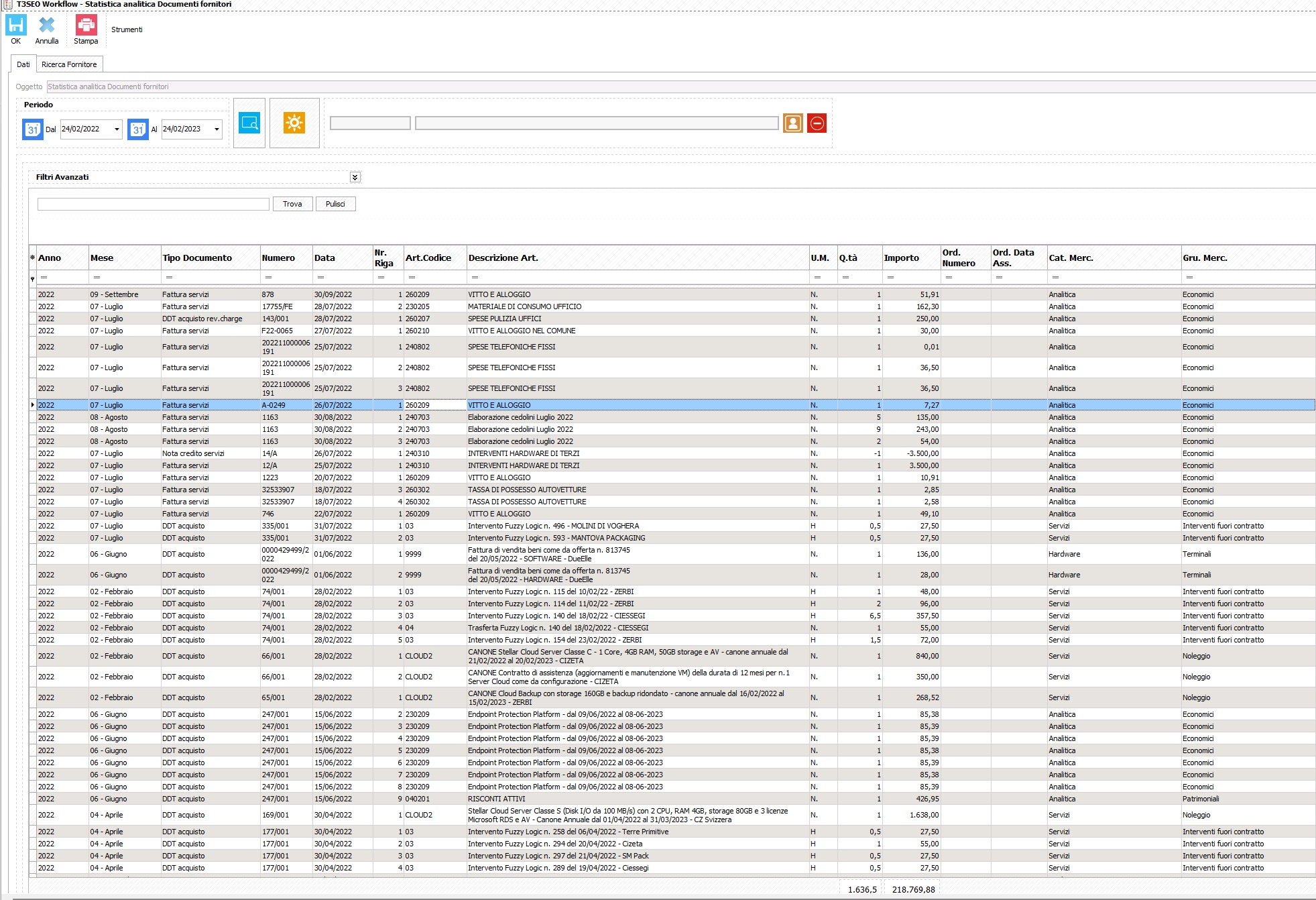
Task: Sort by the Q.tà column header
Action: click(x=859, y=258)
